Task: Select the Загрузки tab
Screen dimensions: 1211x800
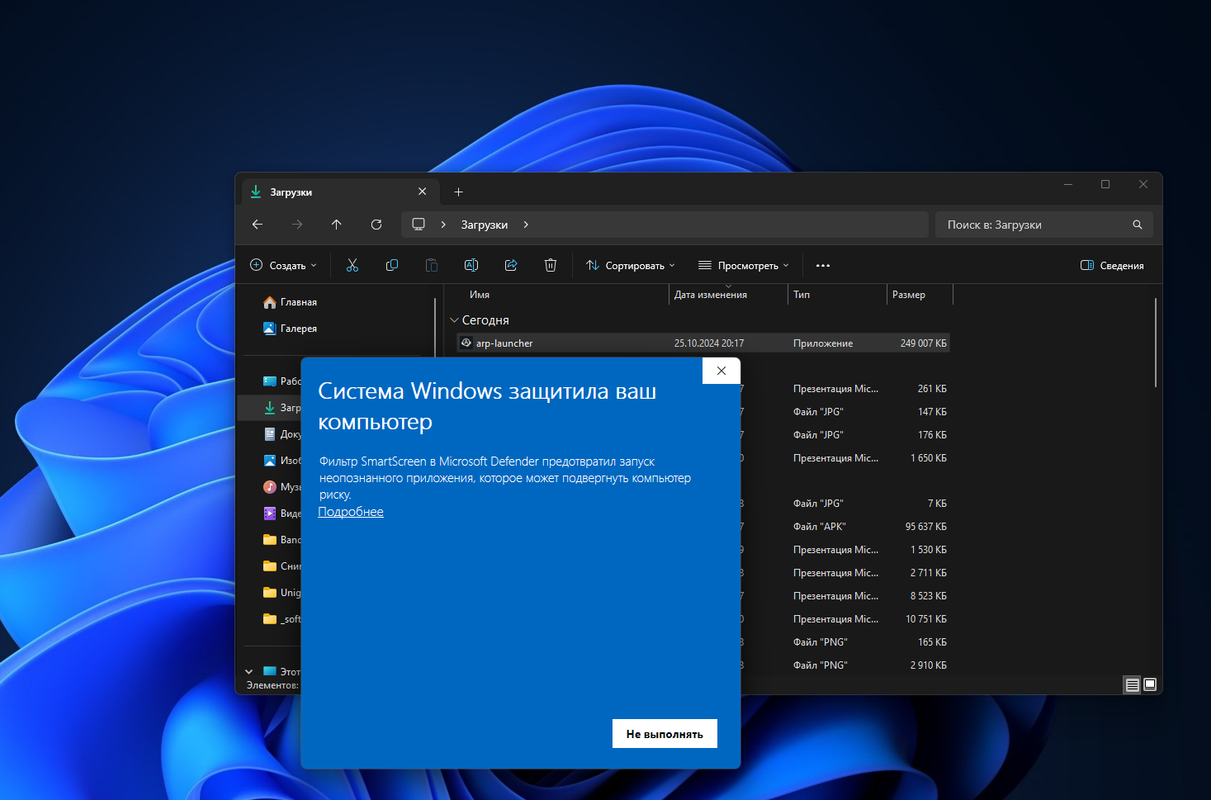Action: coord(339,192)
